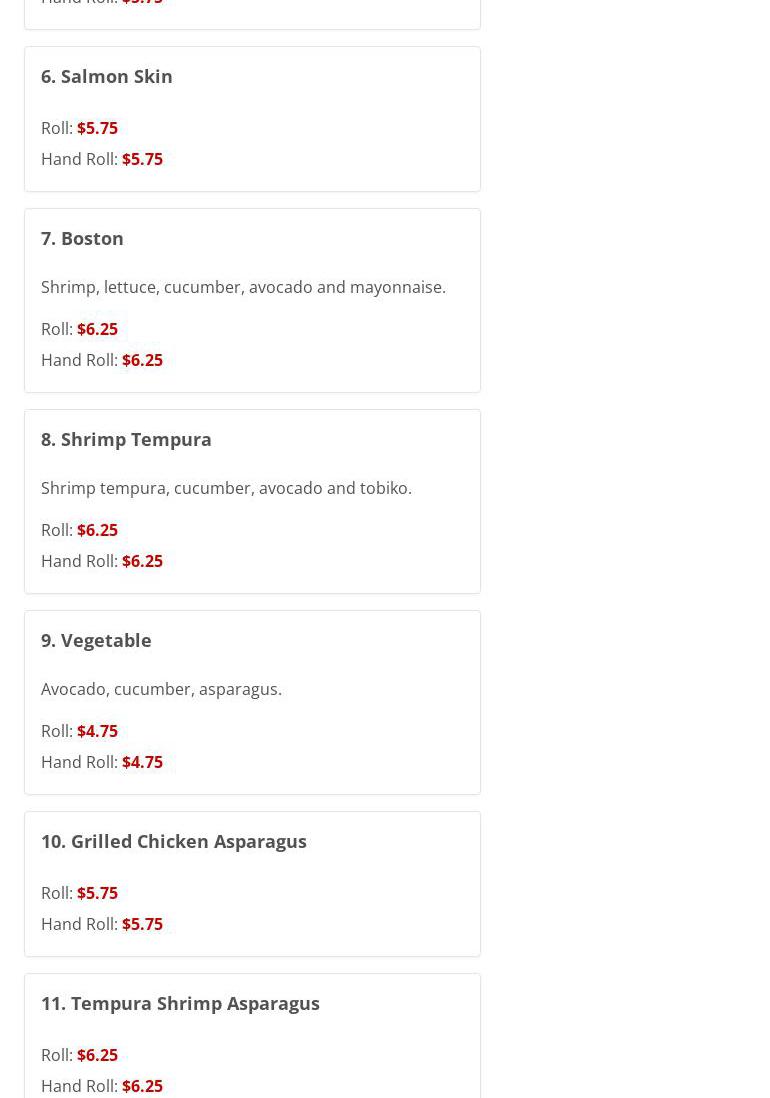Select Shrimp Tempura Roll $6.25 price
This screenshot has height=1098, width=770.
(97, 530)
